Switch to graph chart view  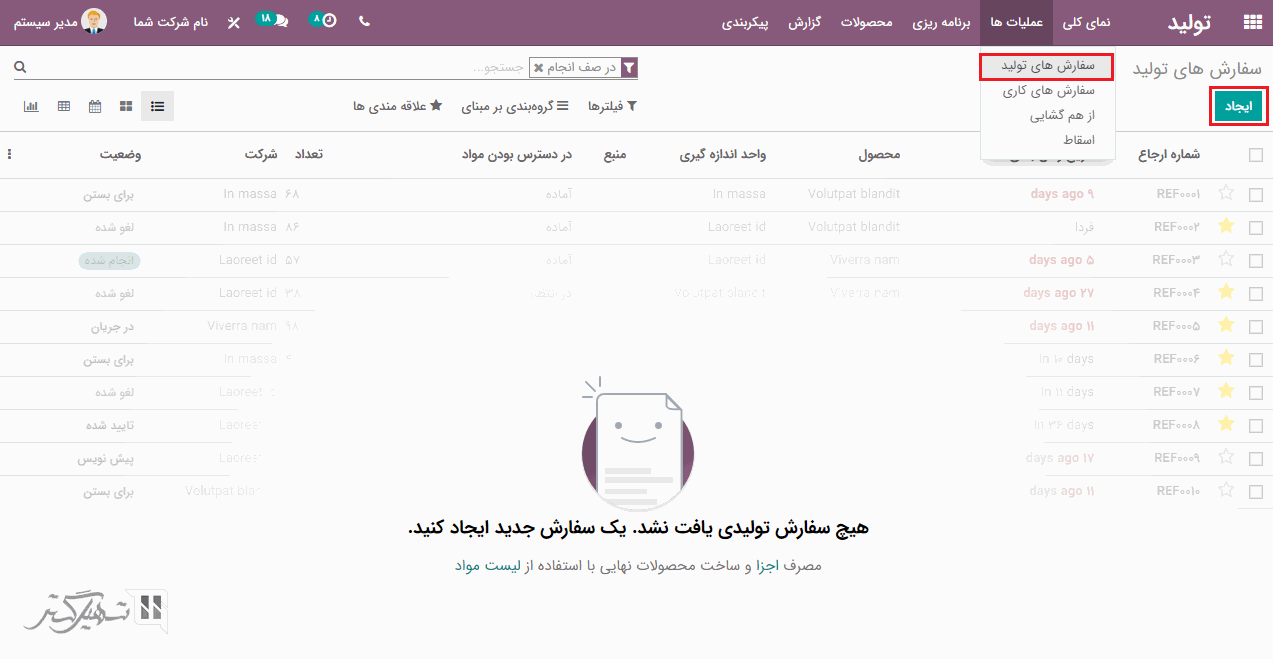(x=31, y=106)
